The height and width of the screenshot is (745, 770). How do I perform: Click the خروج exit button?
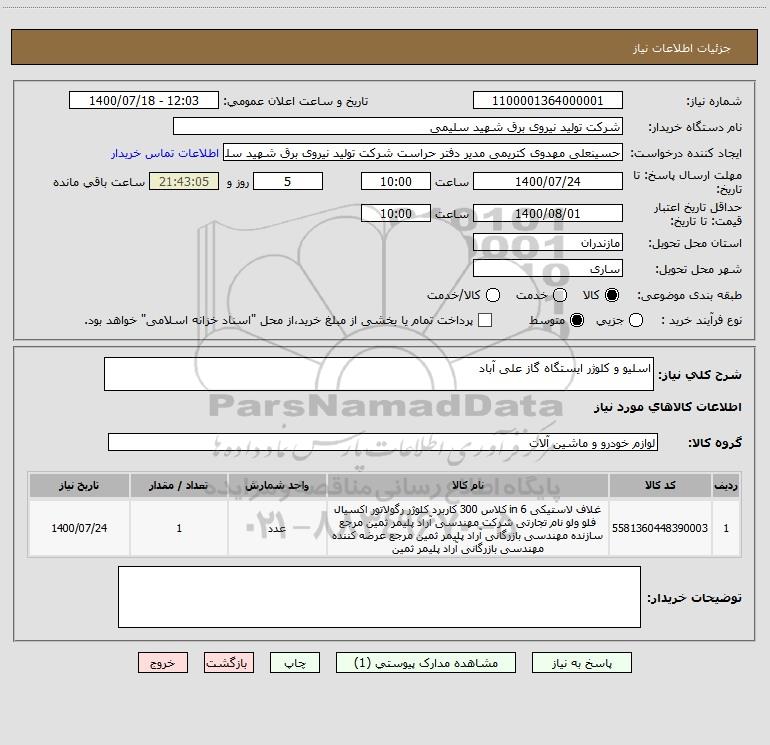(x=163, y=663)
